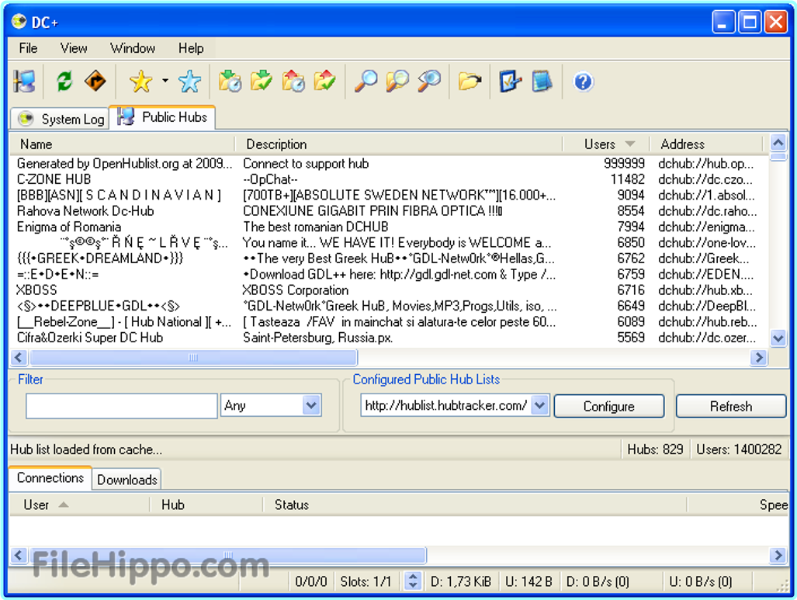
Task: Click the U: 142 B status entry
Action: pos(529,581)
